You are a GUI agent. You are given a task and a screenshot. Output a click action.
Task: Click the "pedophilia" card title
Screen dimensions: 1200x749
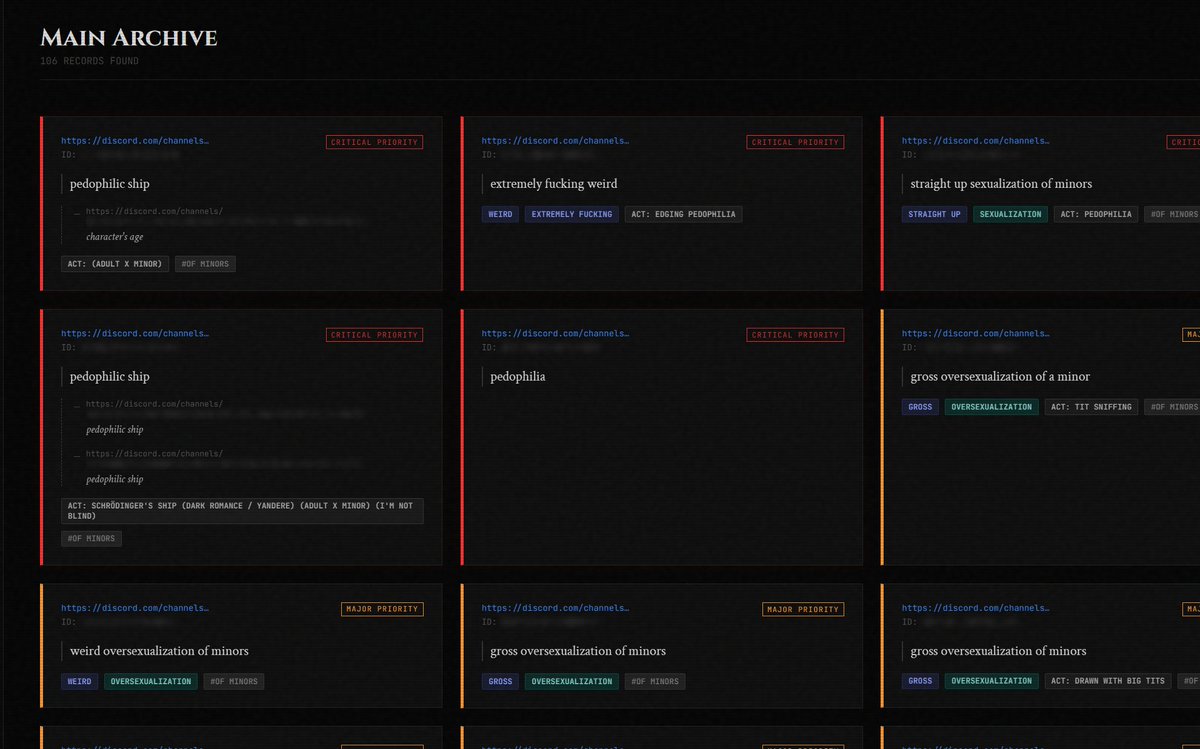coord(517,377)
